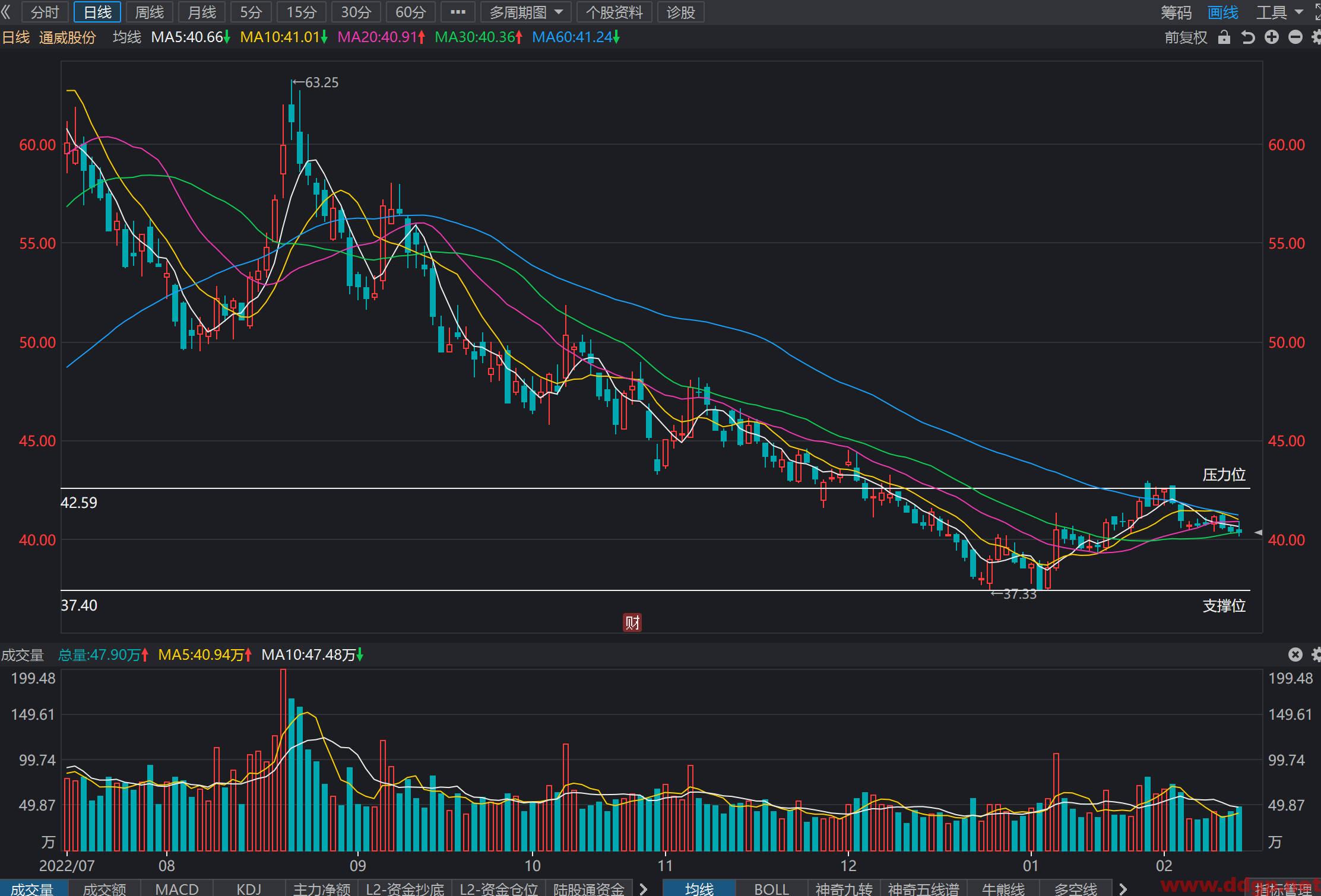The width and height of the screenshot is (1321, 896).
Task: Switch to 30分 period
Action: 356,12
